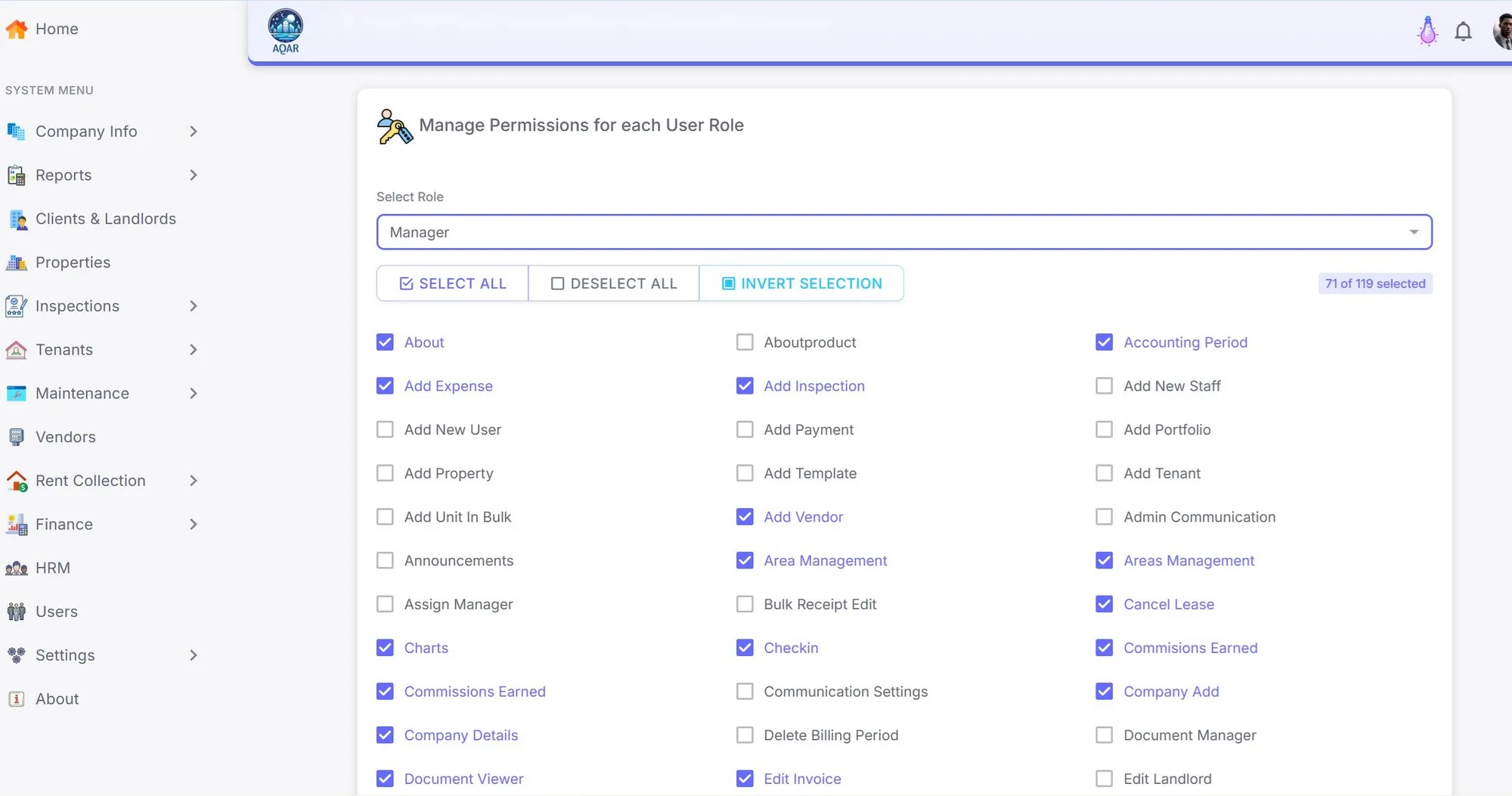Uncheck the Edit Invoice checkbox
Screen dimensions: 1512x796
[x=745, y=779]
